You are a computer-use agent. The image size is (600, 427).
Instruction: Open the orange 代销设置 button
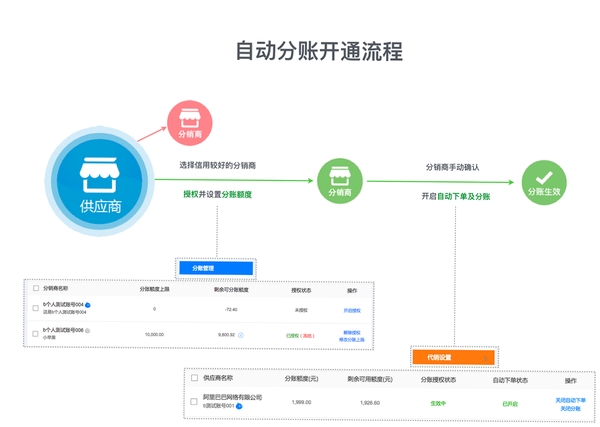click(x=453, y=357)
